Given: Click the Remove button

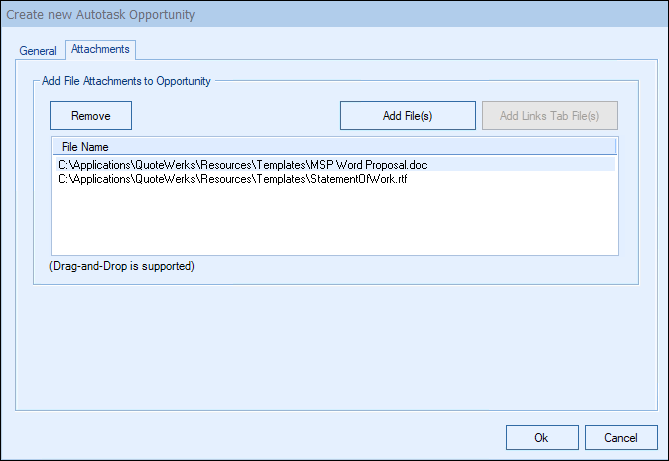Looking at the screenshot, I should (x=91, y=116).
